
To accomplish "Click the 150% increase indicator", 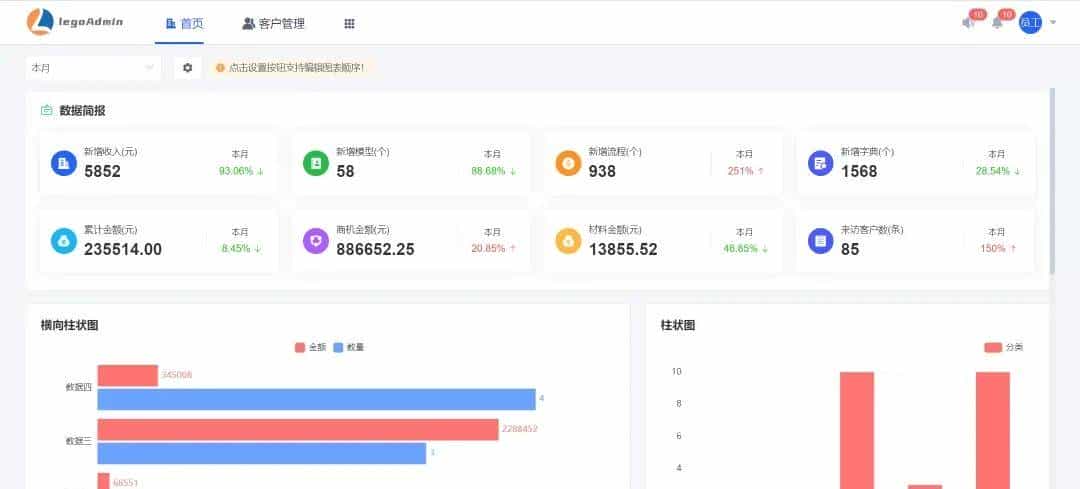I will pos(998,249).
